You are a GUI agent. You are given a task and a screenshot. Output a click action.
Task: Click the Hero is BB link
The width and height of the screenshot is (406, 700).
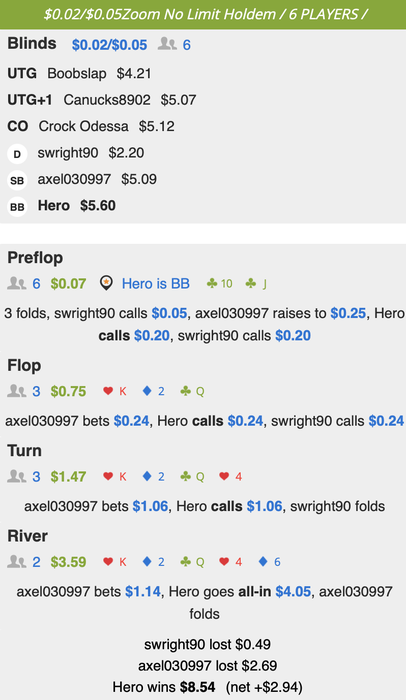tap(156, 283)
